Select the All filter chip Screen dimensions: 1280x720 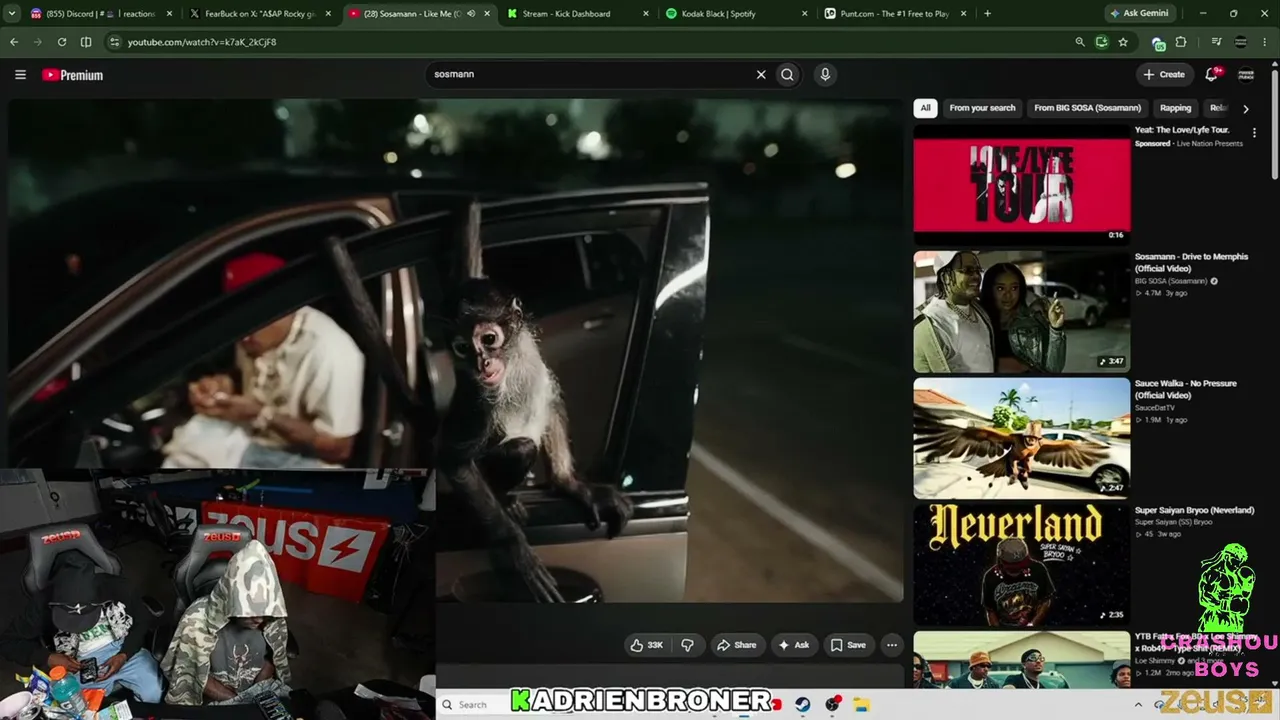pos(925,108)
